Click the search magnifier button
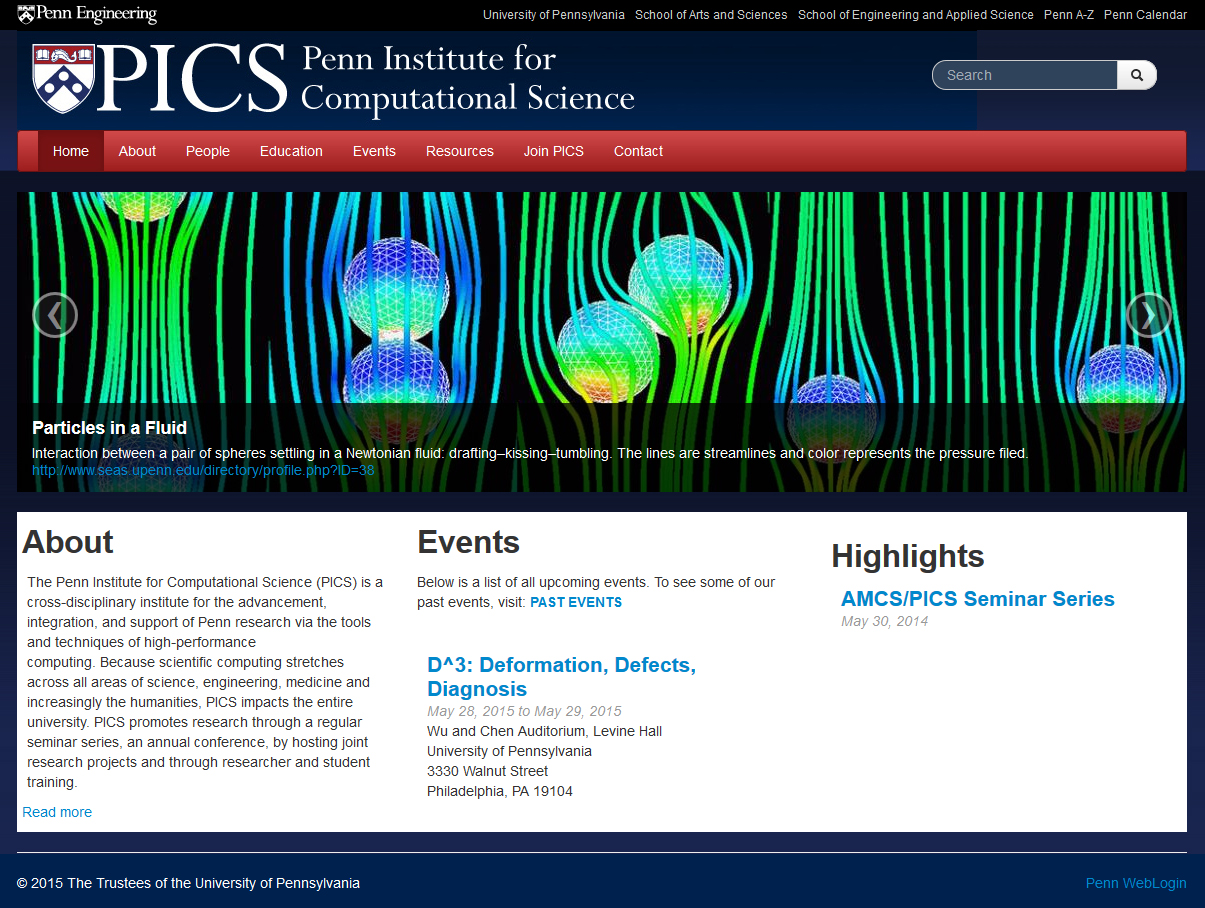 point(1137,75)
